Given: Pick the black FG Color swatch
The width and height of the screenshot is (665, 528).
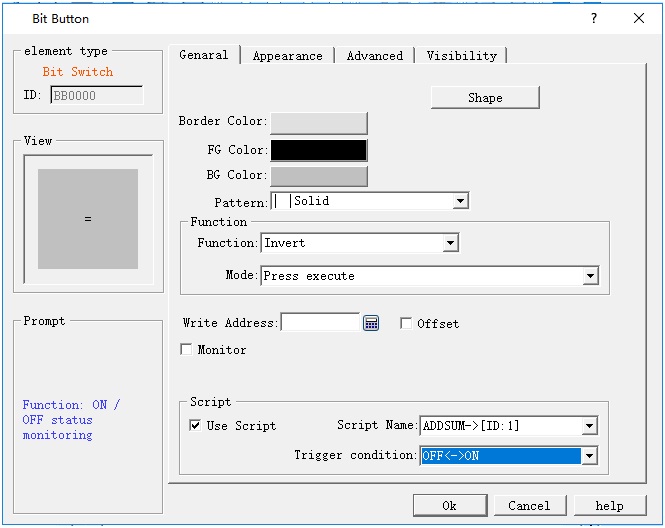Looking at the screenshot, I should pos(319,150).
